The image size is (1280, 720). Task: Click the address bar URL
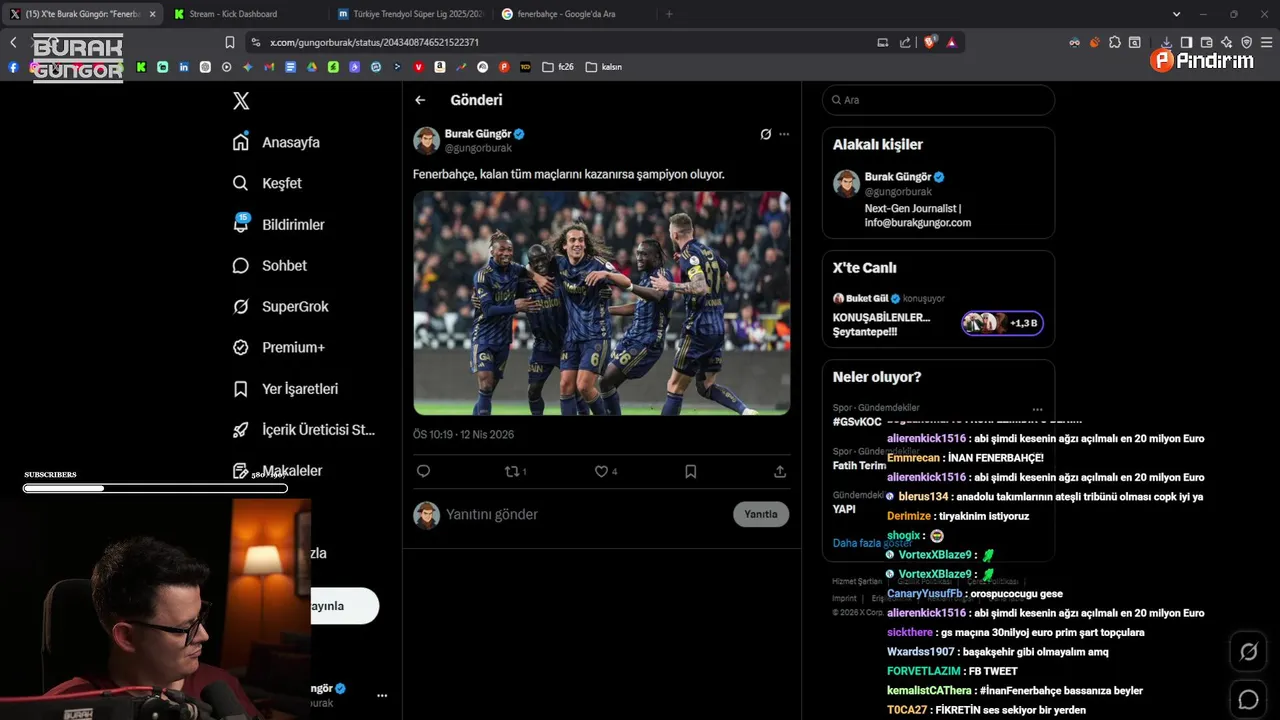coord(375,43)
